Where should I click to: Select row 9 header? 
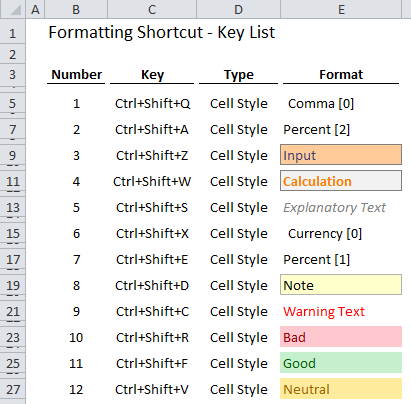13,155
